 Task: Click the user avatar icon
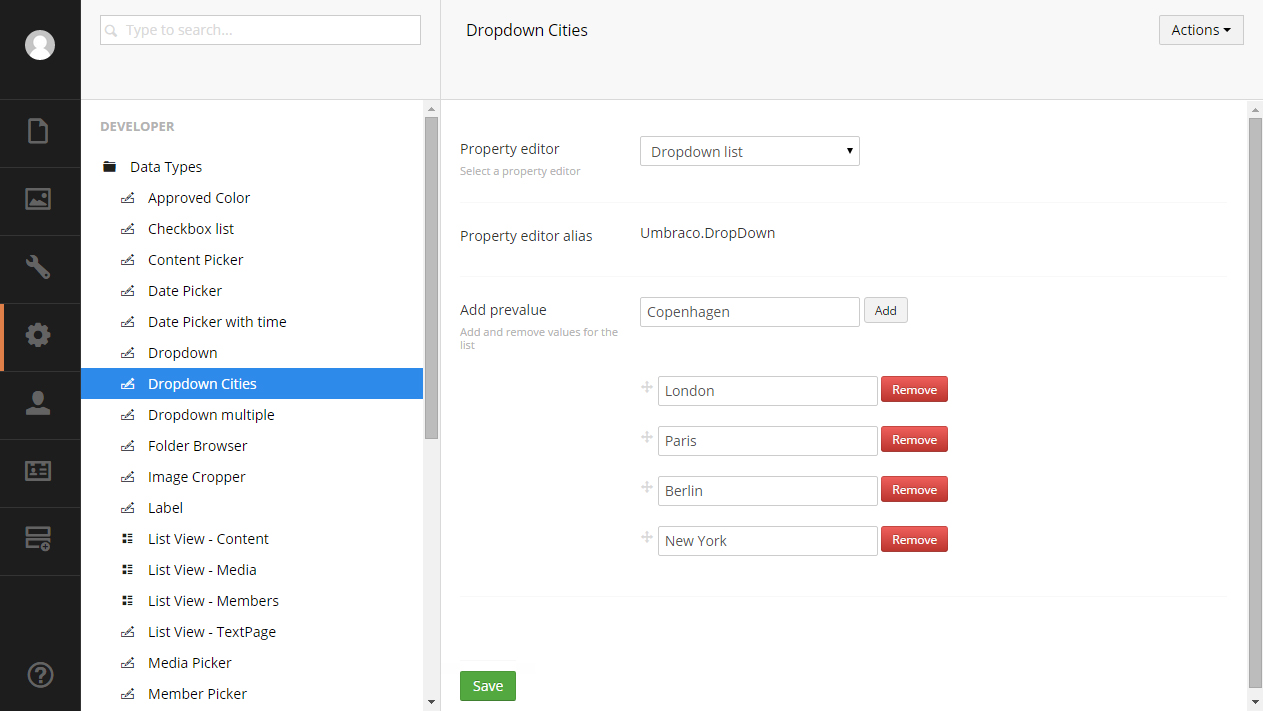click(x=40, y=45)
